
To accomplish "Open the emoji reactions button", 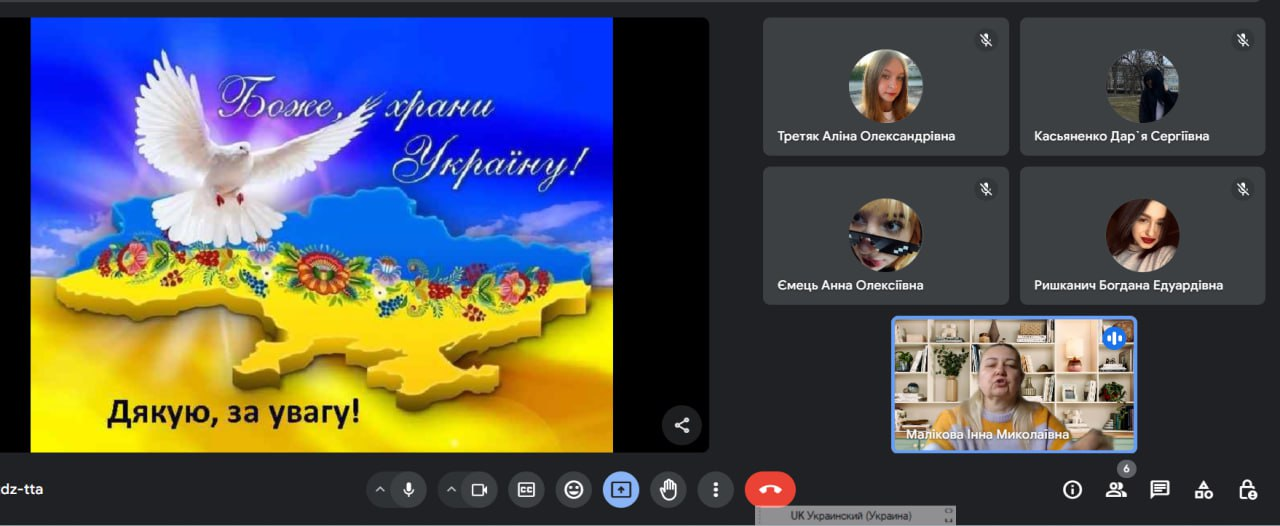I will [x=573, y=490].
